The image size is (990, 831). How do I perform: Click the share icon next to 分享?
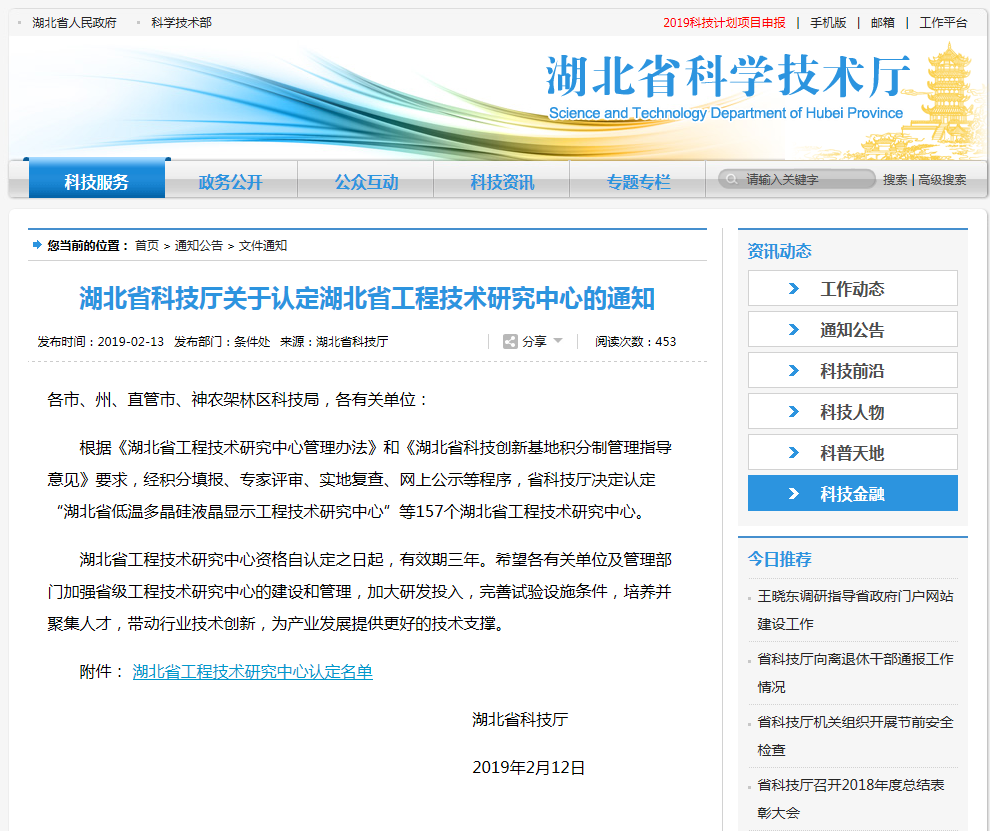(510, 342)
